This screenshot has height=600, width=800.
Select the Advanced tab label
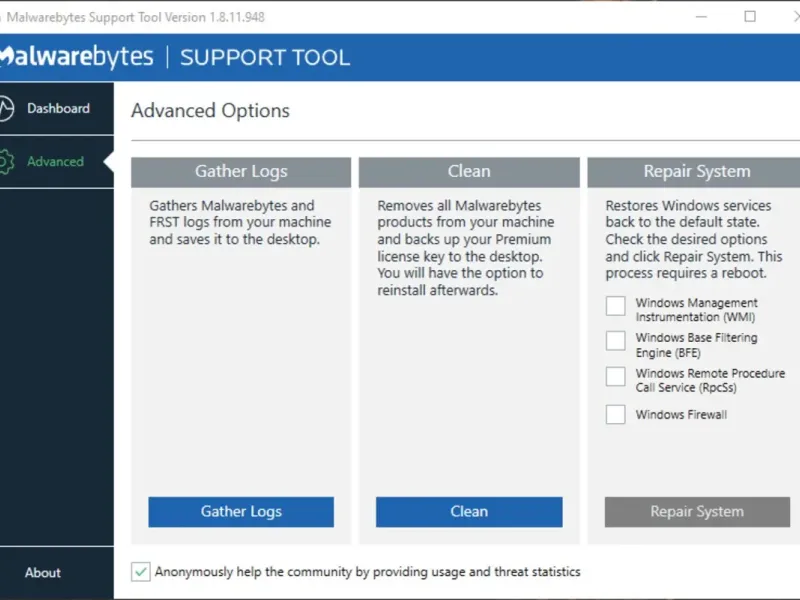(55, 161)
